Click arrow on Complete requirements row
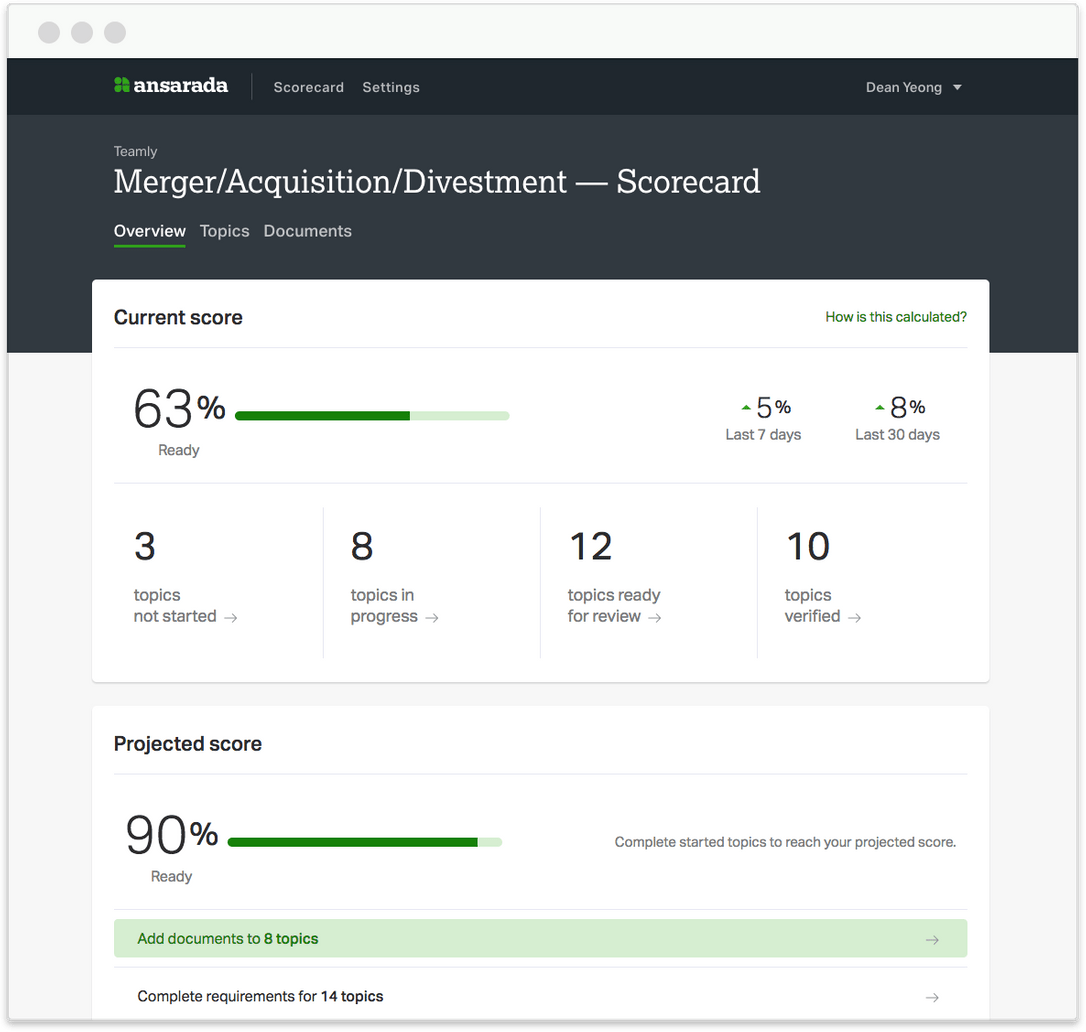 coord(932,997)
